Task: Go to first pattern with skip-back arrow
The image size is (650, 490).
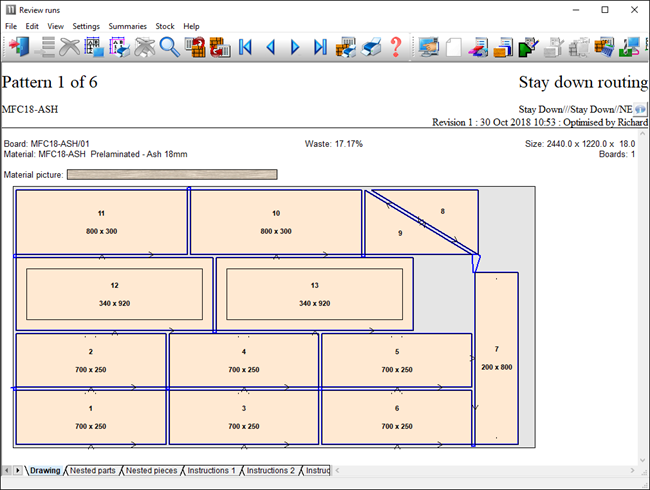Action: (x=245, y=47)
